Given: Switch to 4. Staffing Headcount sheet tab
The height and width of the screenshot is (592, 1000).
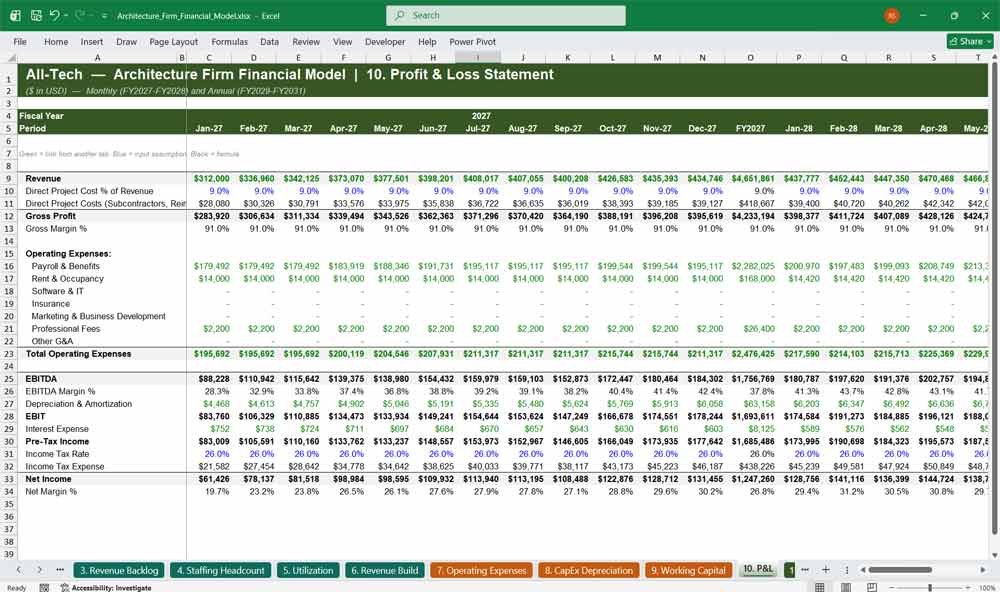Looking at the screenshot, I should click(221, 570).
